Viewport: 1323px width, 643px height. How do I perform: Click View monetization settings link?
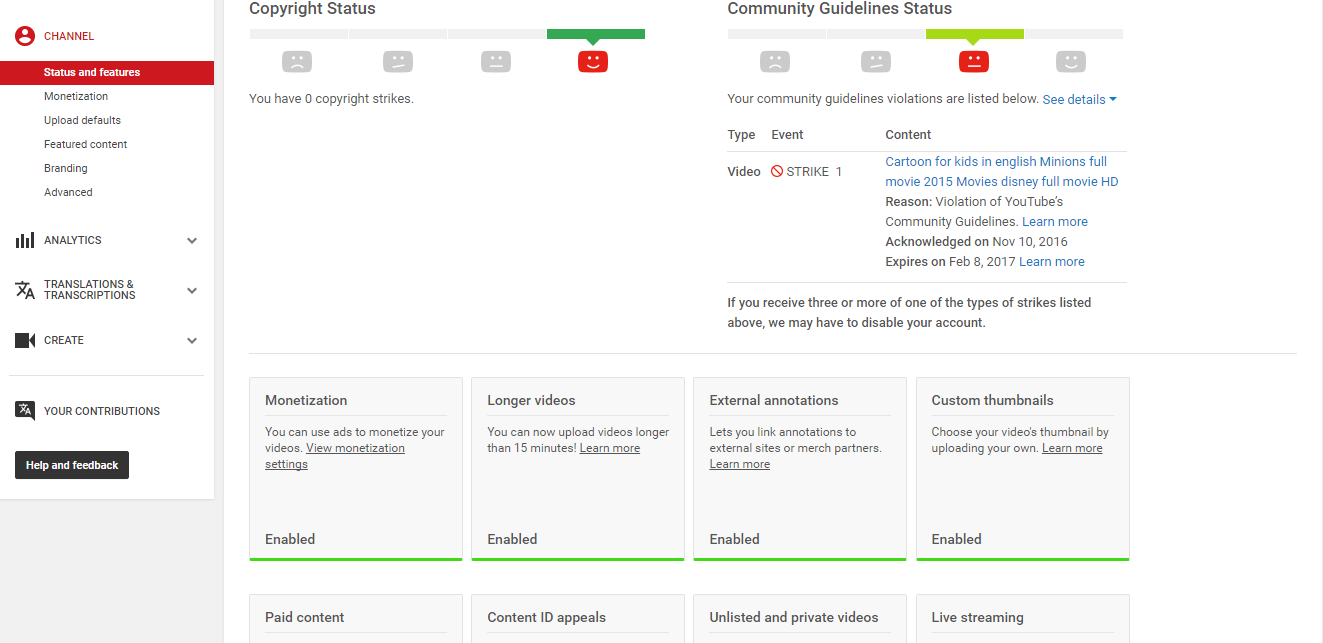pos(355,448)
